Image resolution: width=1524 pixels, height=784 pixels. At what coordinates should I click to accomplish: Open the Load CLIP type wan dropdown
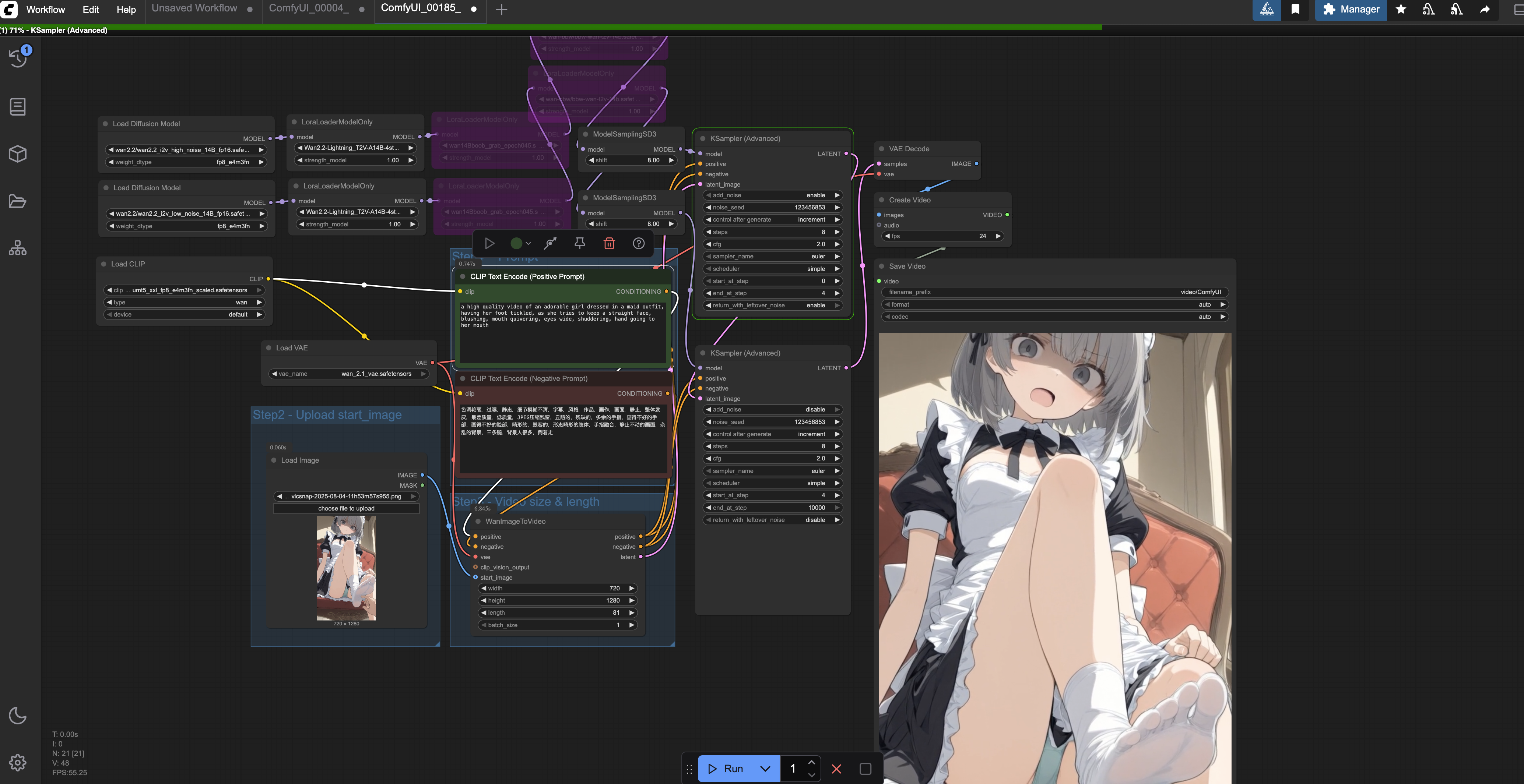[184, 303]
